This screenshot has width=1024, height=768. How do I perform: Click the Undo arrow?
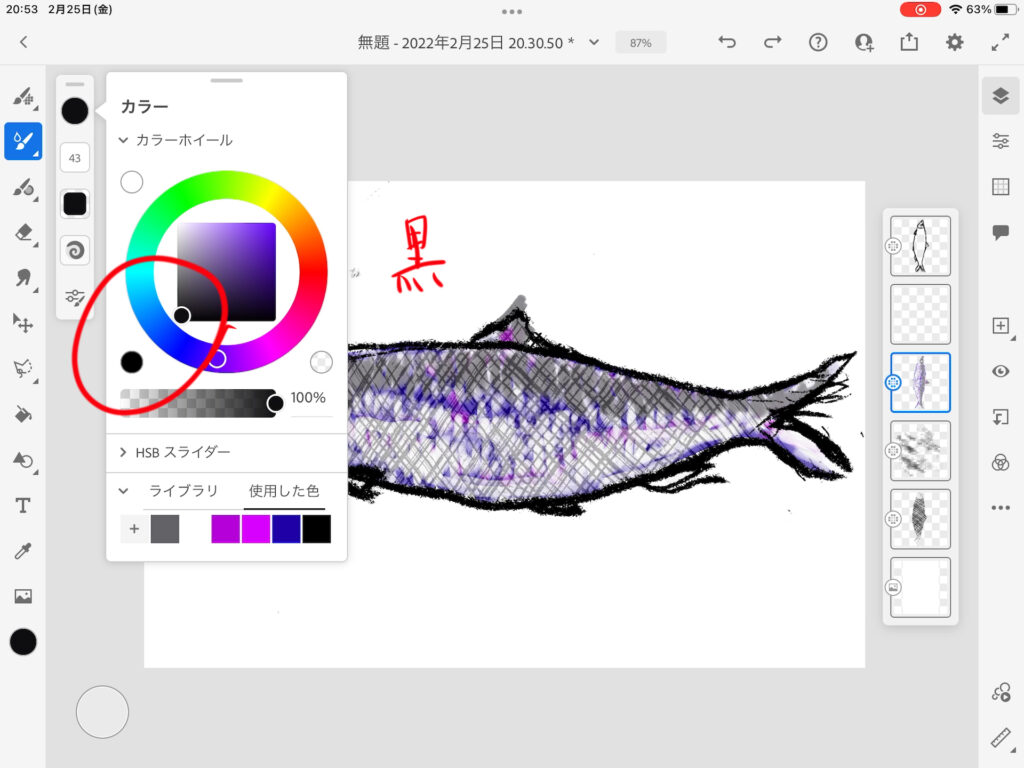point(727,42)
